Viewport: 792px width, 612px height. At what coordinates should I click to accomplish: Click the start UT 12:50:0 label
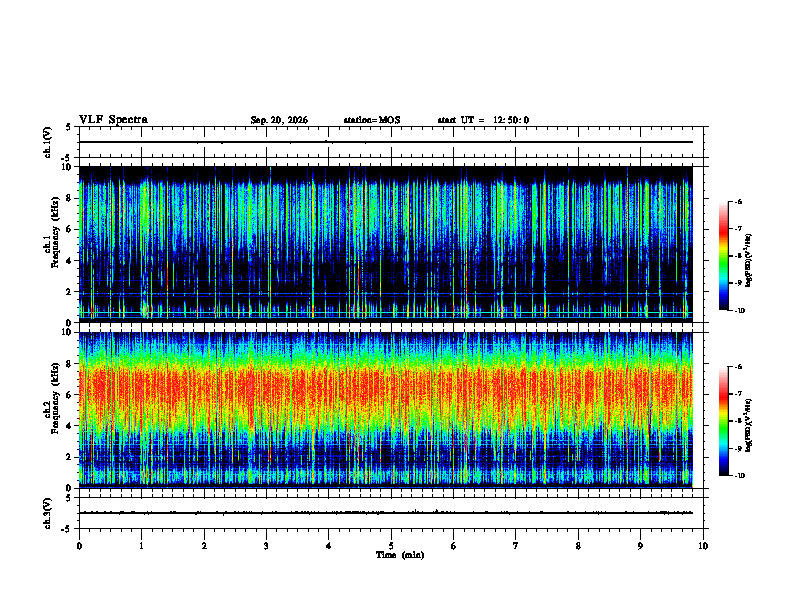[483, 120]
